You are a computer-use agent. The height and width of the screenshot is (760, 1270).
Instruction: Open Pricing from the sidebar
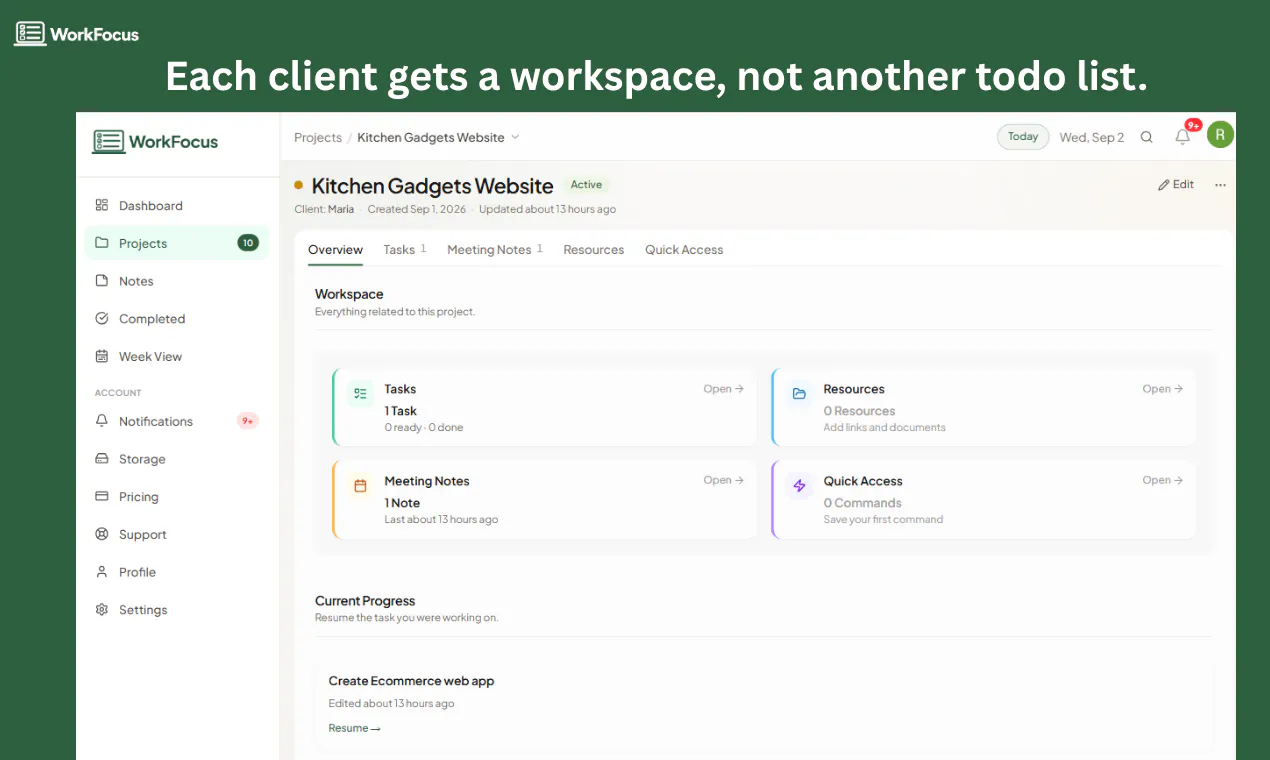tap(177, 497)
